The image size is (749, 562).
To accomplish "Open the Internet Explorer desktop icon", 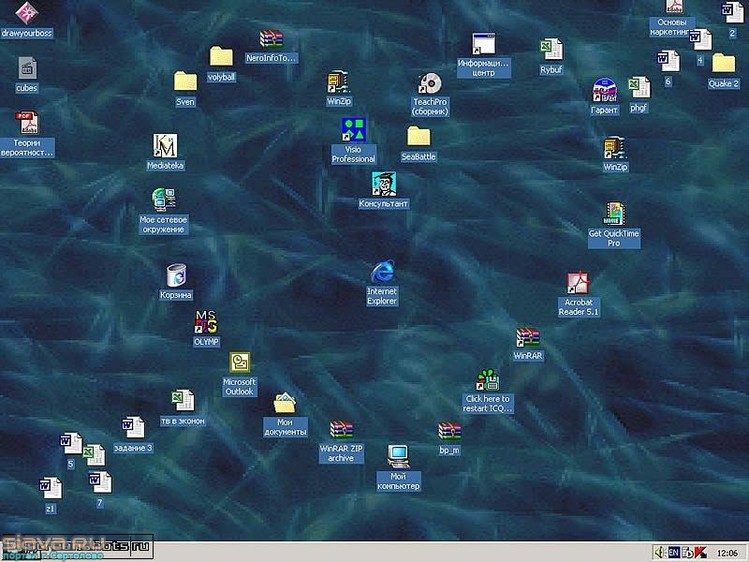I will pyautogui.click(x=382, y=272).
